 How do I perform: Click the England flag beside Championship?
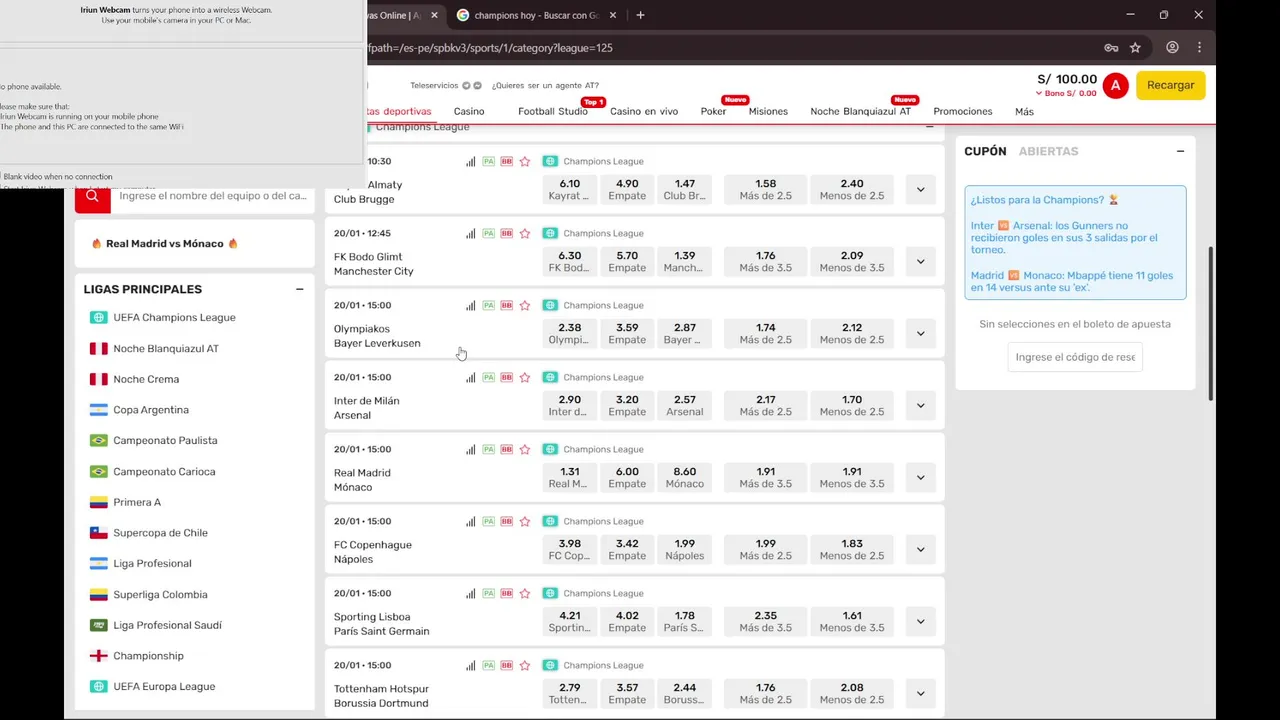coord(98,656)
